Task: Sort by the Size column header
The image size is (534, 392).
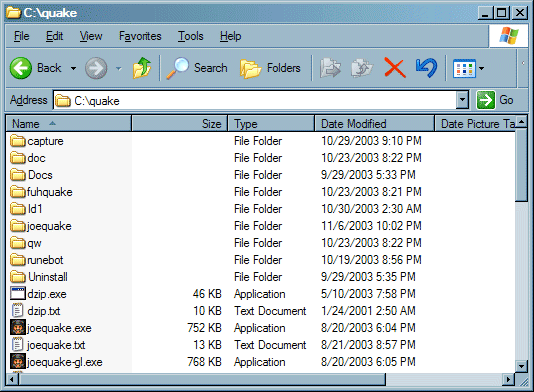Action: click(179, 124)
